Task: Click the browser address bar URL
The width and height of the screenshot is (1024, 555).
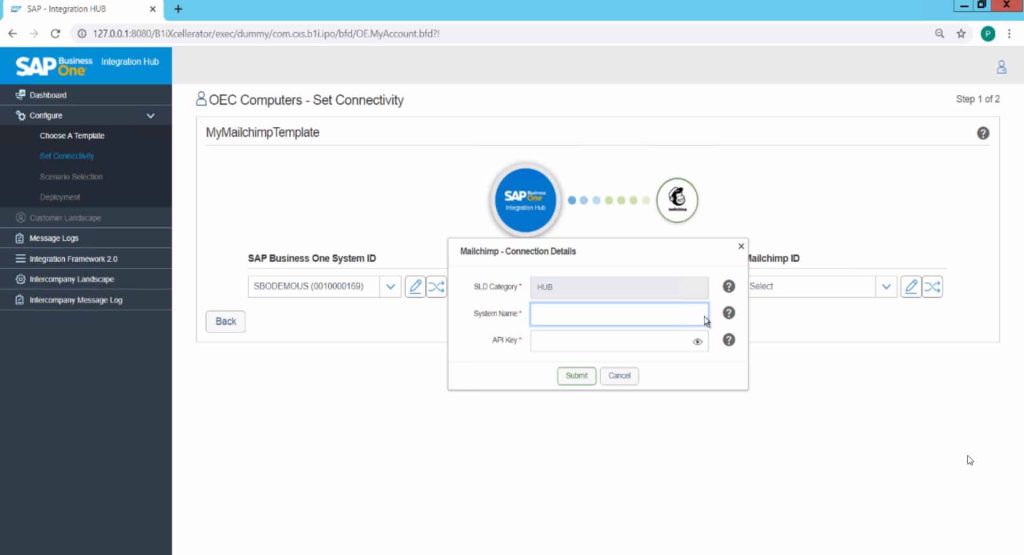Action: click(266, 33)
